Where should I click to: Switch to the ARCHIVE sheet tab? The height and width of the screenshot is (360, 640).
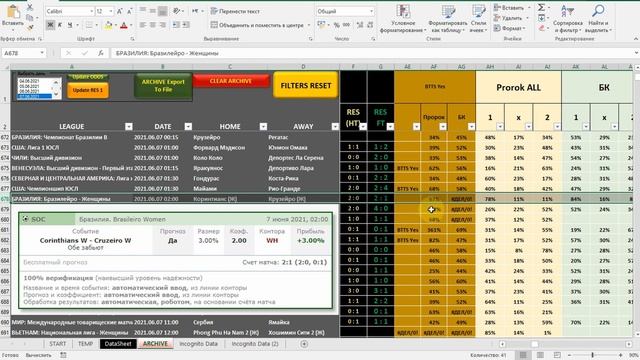(155, 344)
